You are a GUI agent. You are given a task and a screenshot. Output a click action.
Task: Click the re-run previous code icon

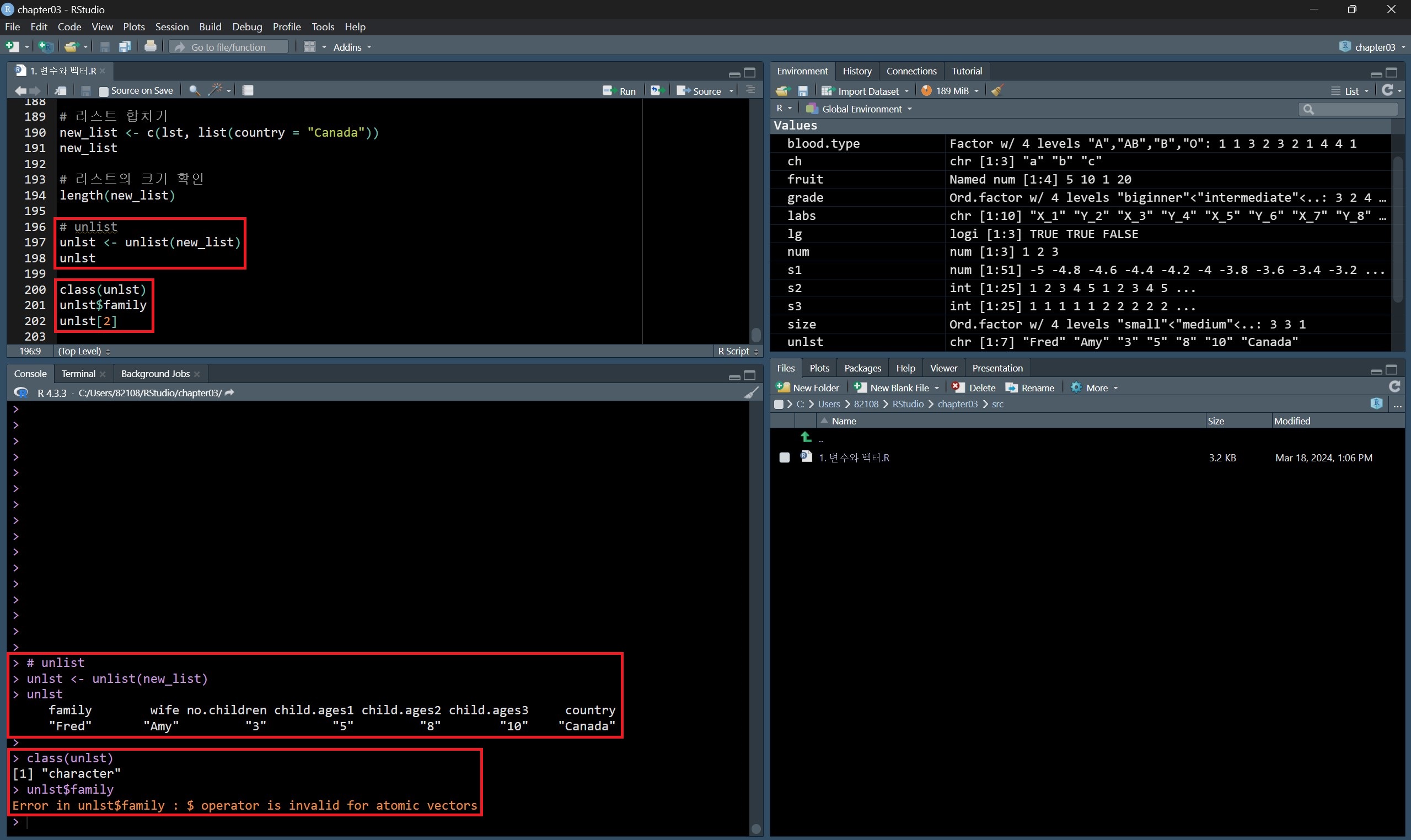pos(656,90)
